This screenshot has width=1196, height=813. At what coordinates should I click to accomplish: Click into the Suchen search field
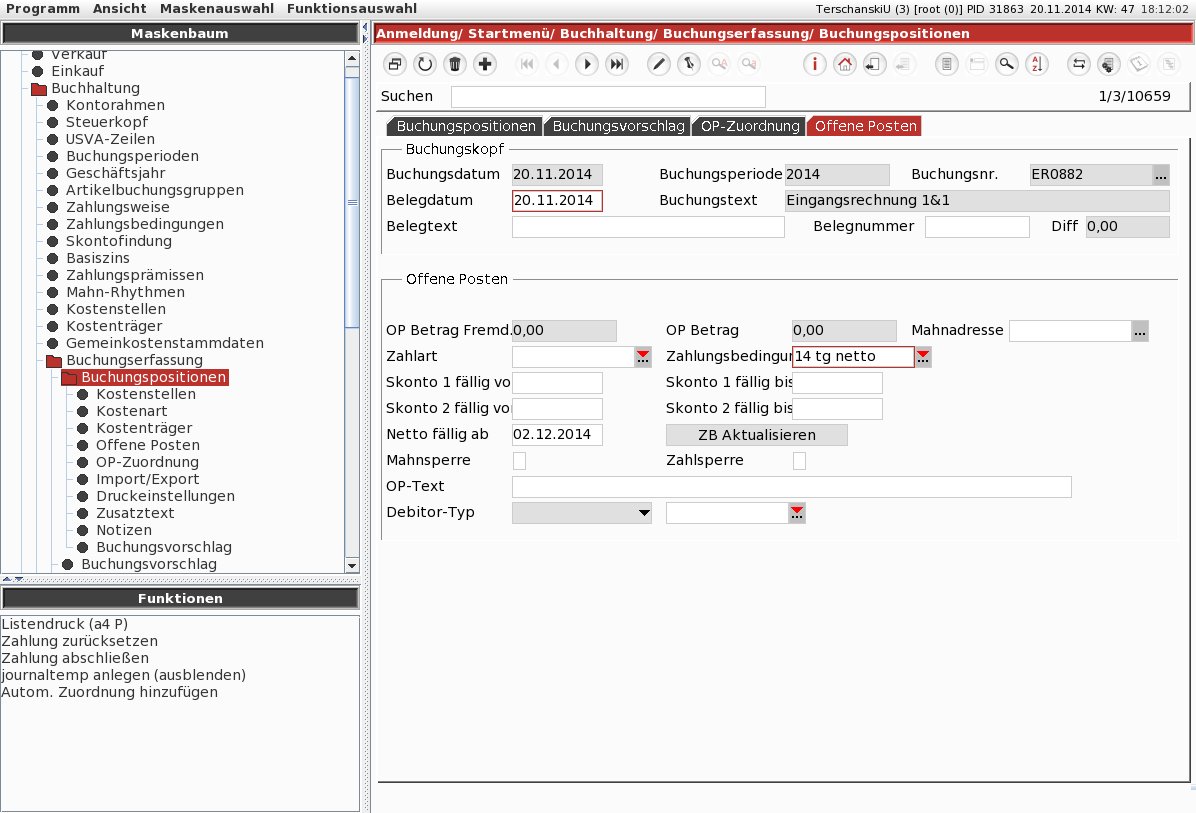608,97
